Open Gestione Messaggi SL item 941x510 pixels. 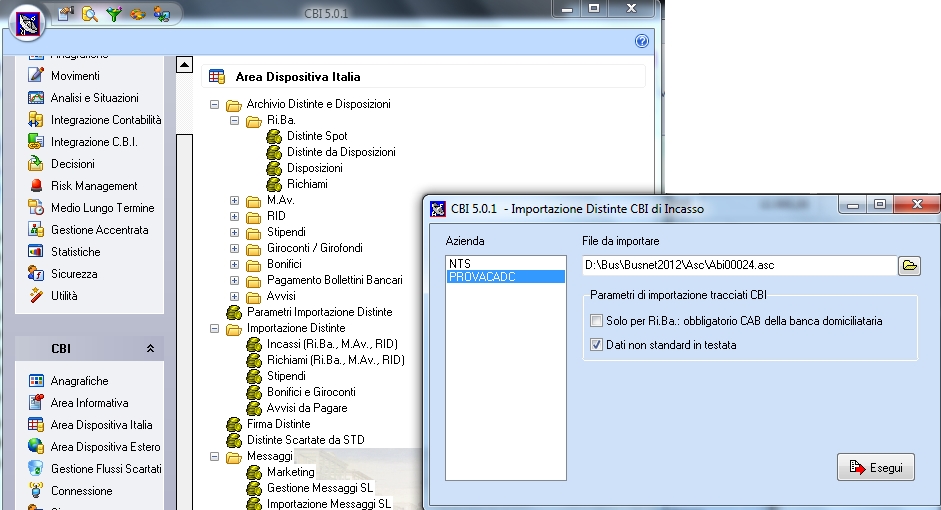tap(320, 488)
